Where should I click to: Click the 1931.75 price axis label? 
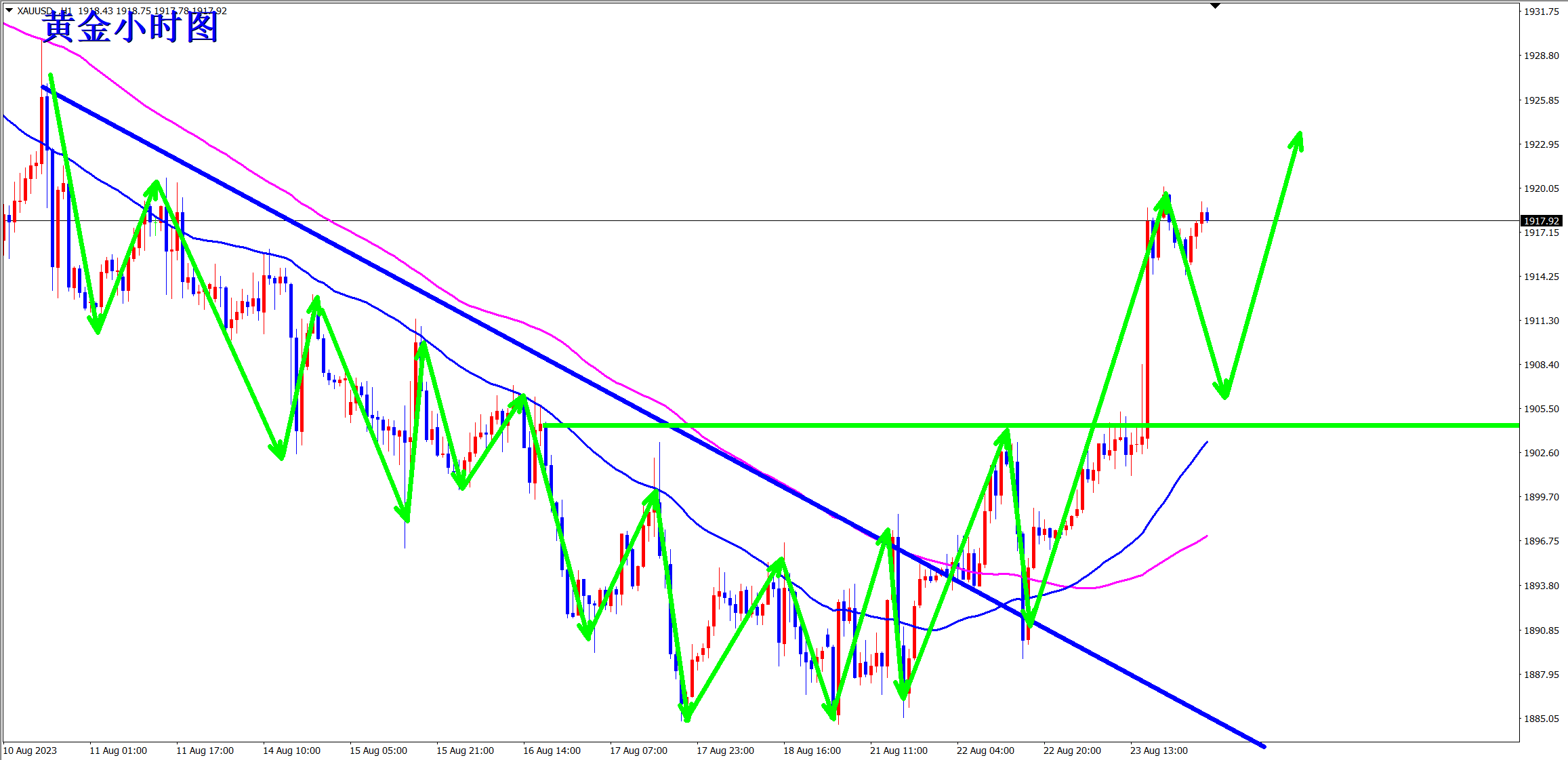pyautogui.click(x=1541, y=12)
